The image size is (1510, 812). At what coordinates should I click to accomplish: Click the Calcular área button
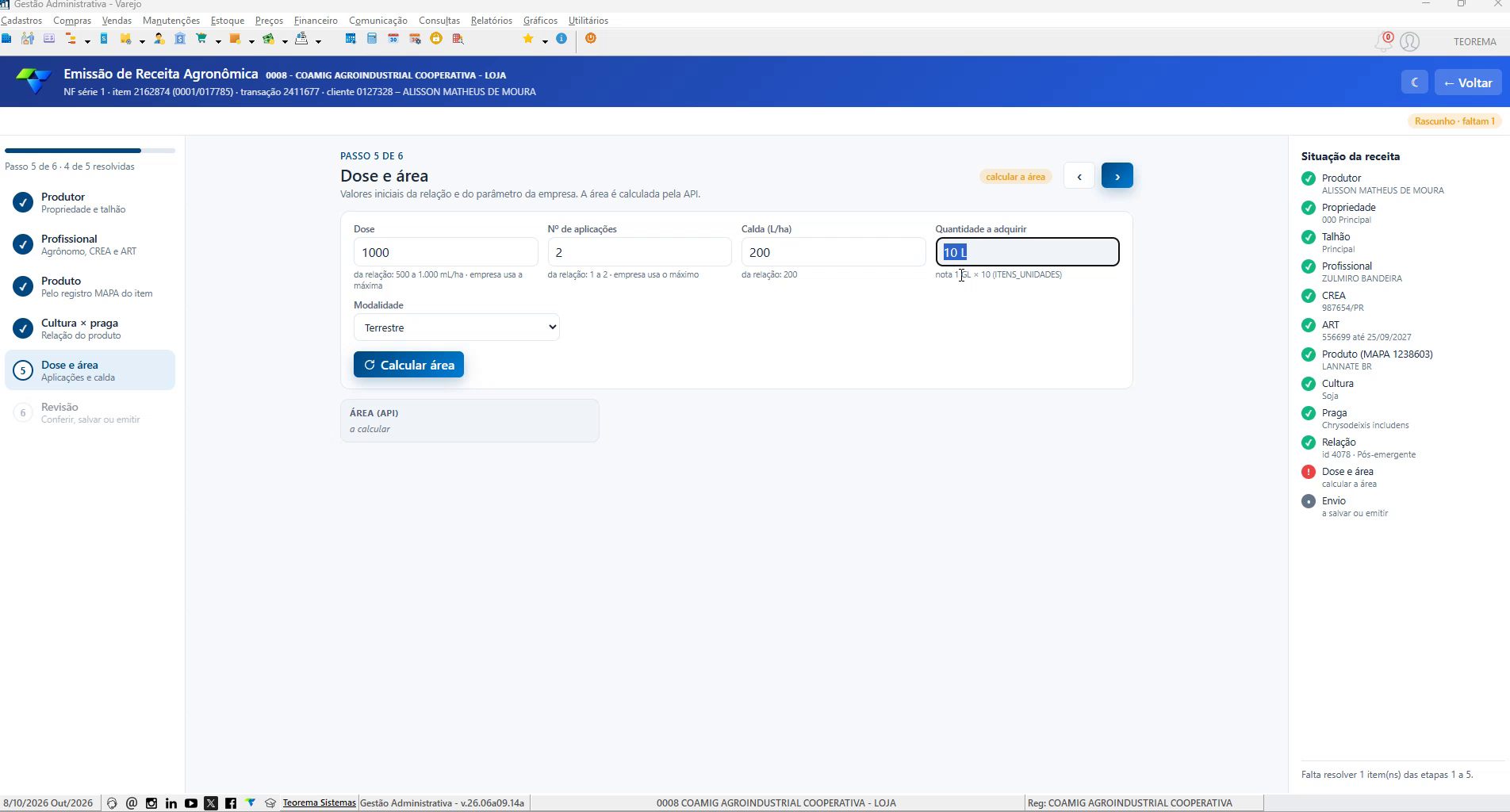pyautogui.click(x=408, y=365)
